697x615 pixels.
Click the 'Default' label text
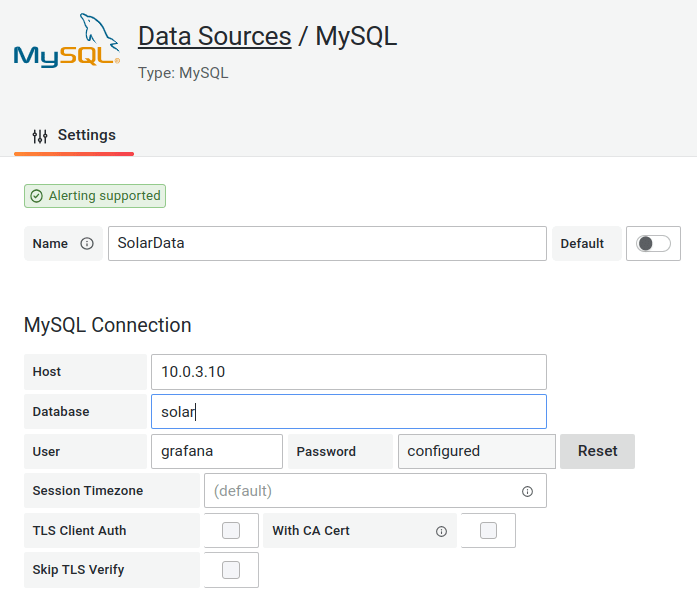(582, 244)
